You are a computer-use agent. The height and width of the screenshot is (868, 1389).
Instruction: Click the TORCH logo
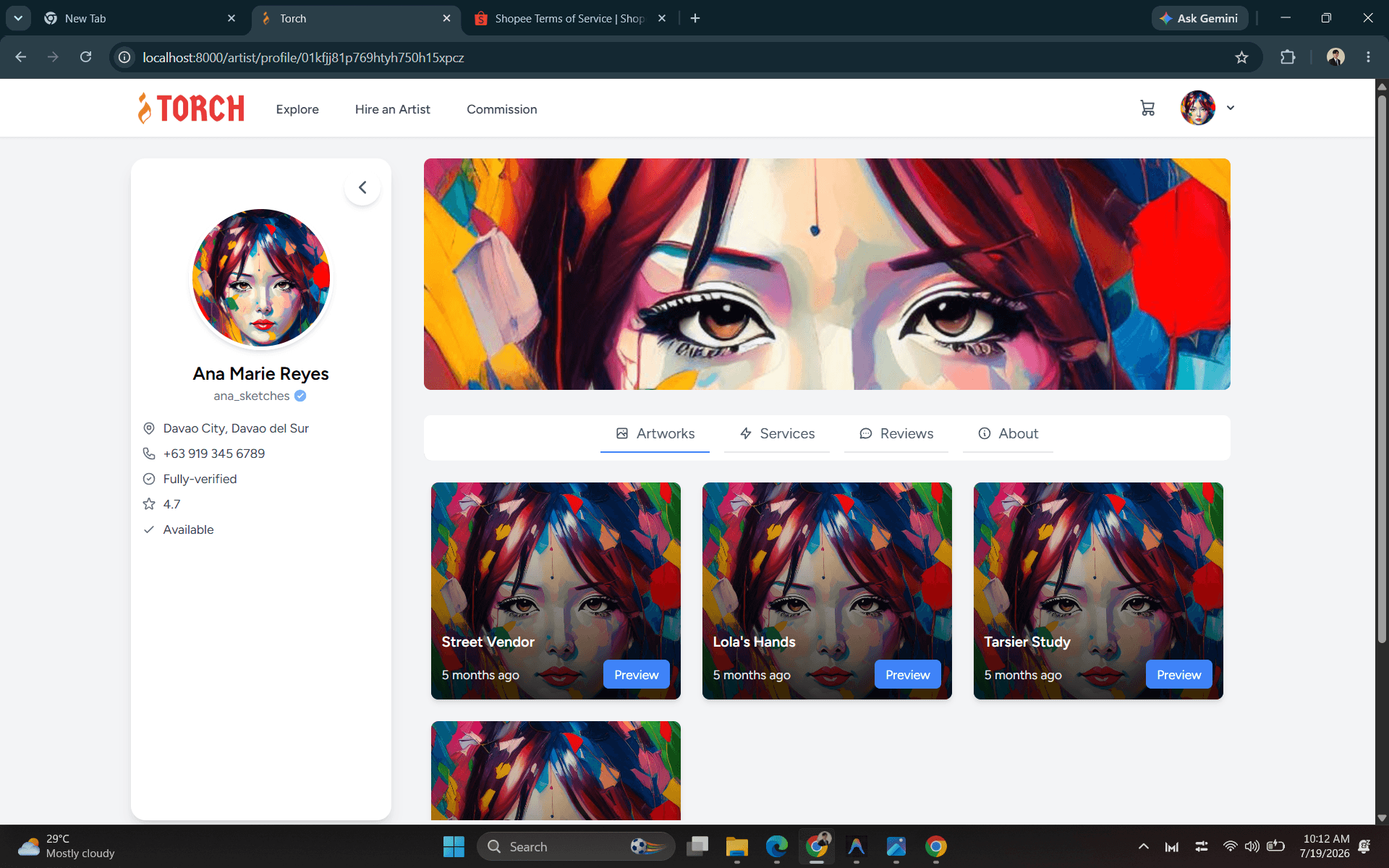(x=191, y=109)
